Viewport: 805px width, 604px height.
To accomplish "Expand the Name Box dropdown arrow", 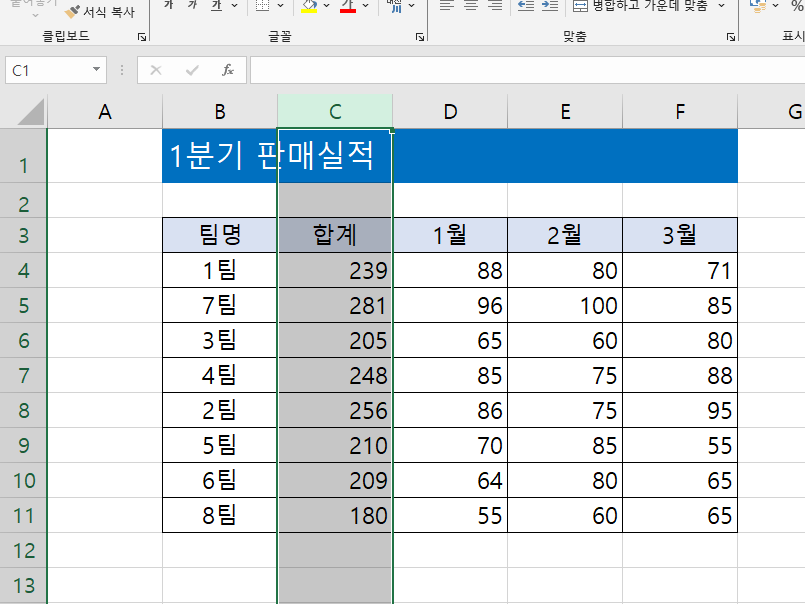I will coord(96,69).
